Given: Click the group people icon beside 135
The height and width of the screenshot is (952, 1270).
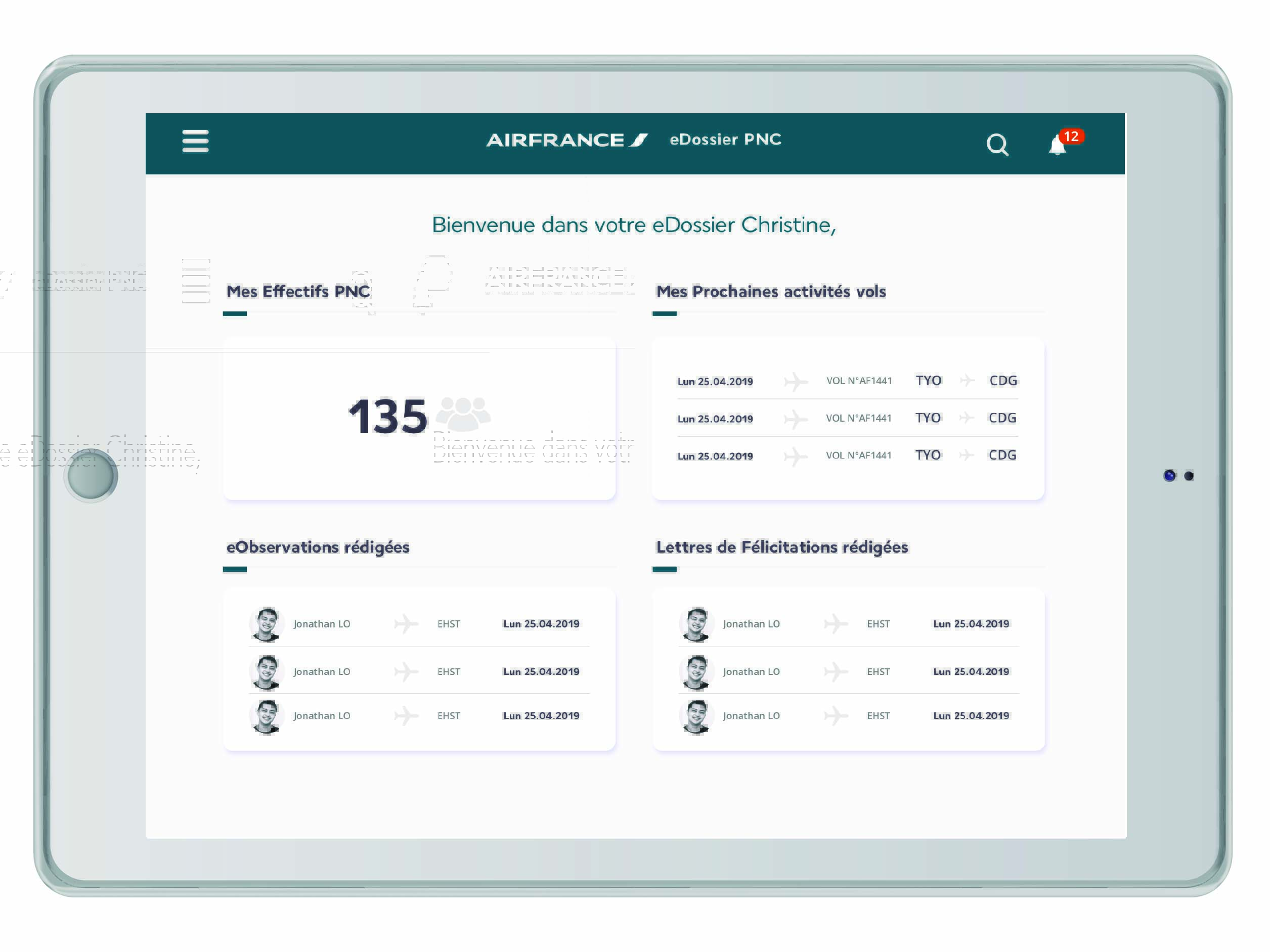Looking at the screenshot, I should 463,413.
